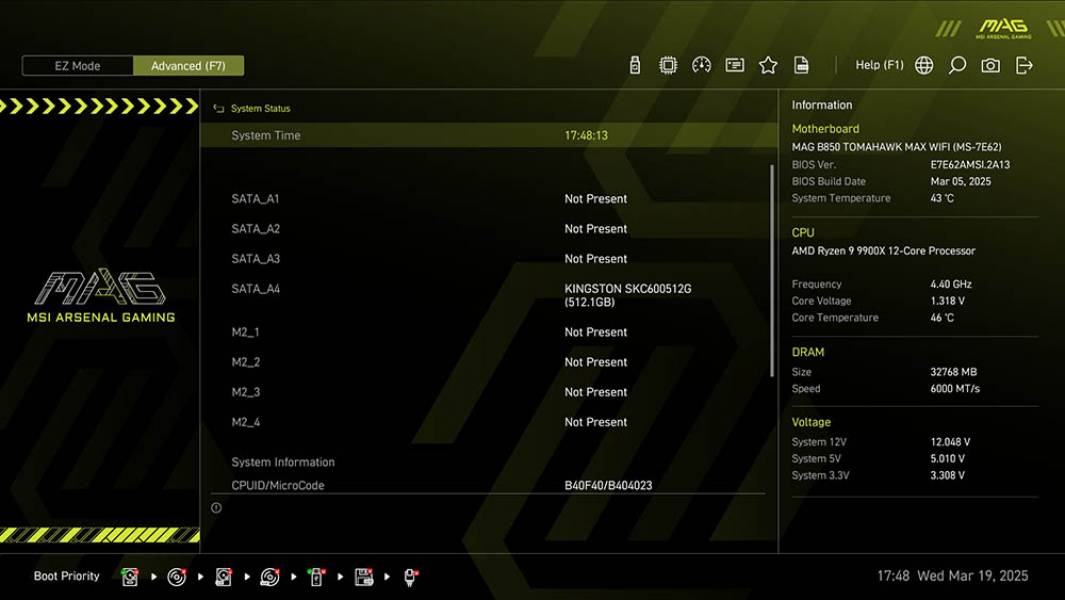Click the date and time at bottom right
Viewport: 1065px width, 600px height.
pos(952,576)
